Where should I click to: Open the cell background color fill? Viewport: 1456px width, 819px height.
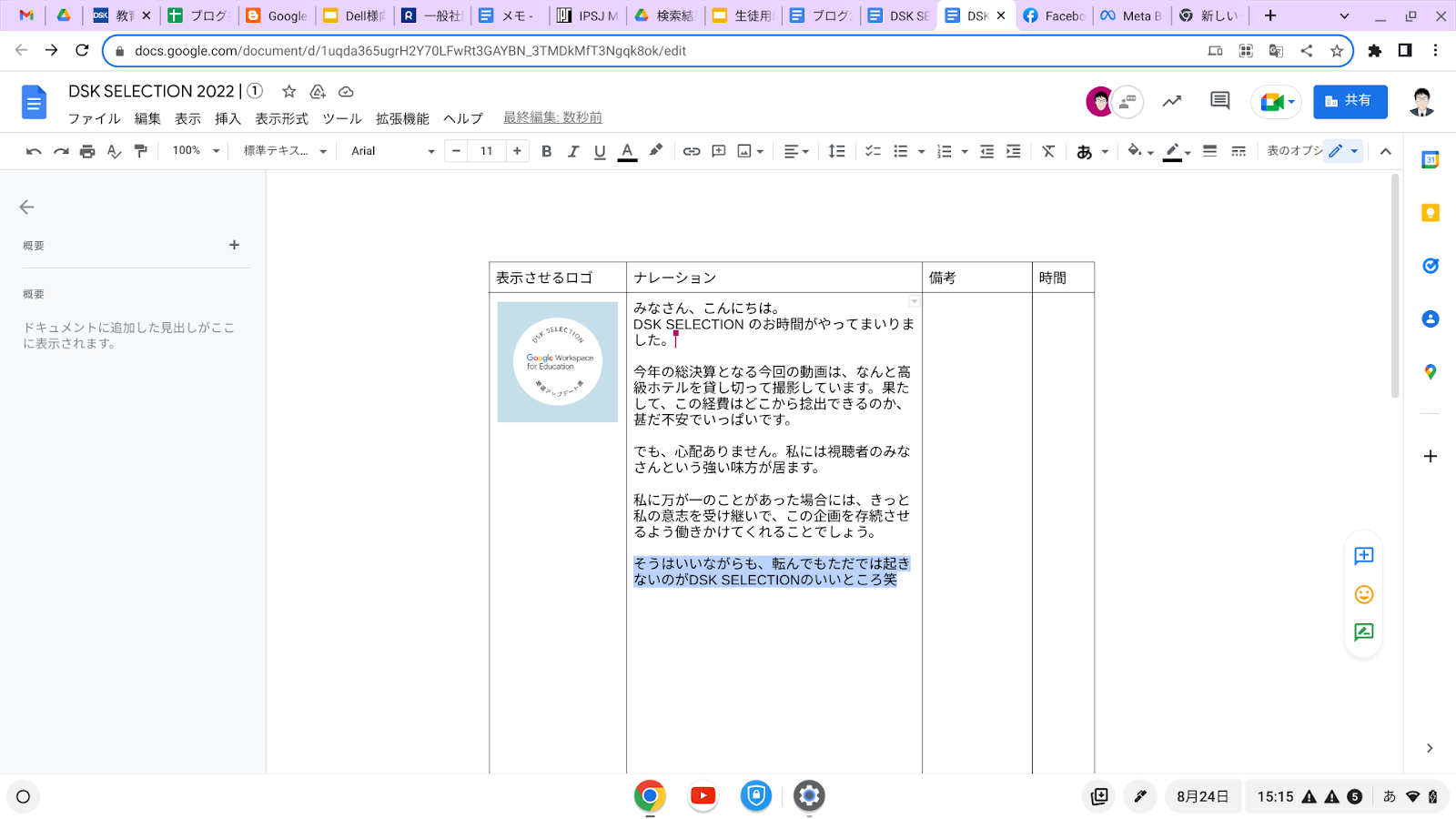pyautogui.click(x=1140, y=151)
